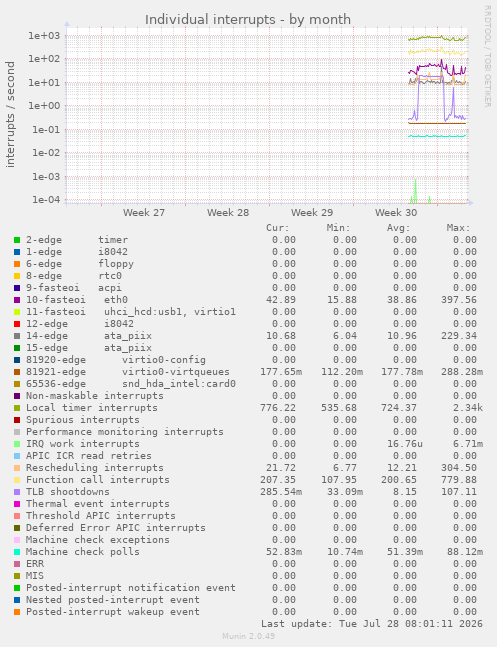Click the Week 27 axis label
Viewport: 497px width, 647px height.
point(144,213)
